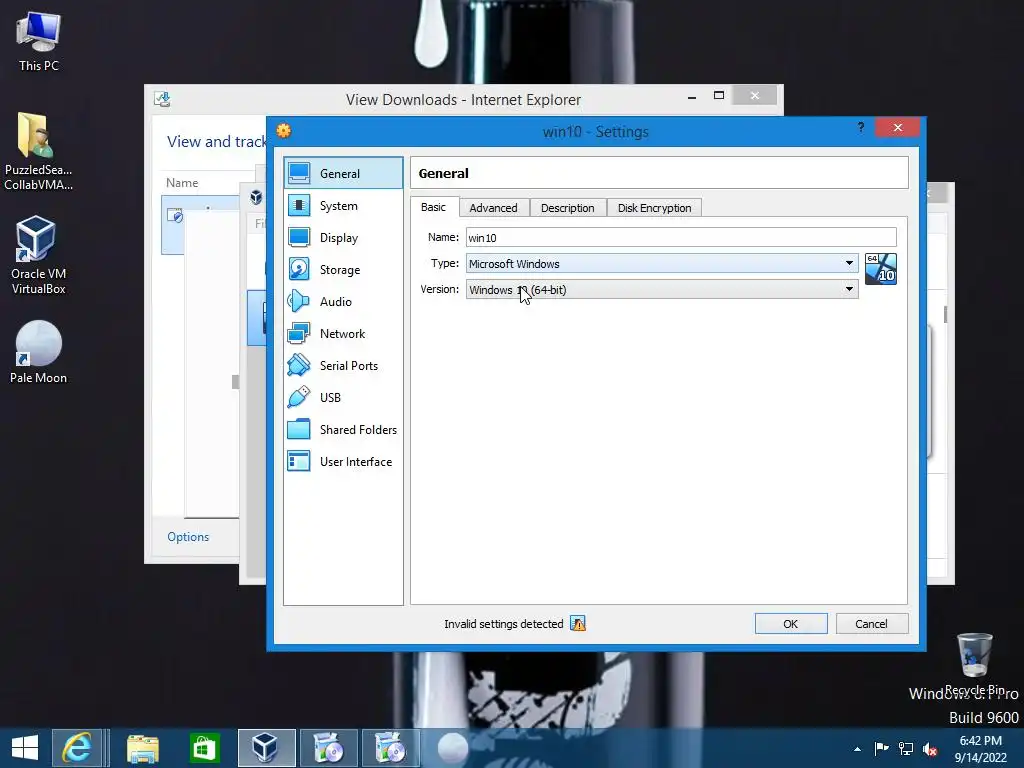Expand the Type dropdown Microsoft Windows

click(x=662, y=263)
